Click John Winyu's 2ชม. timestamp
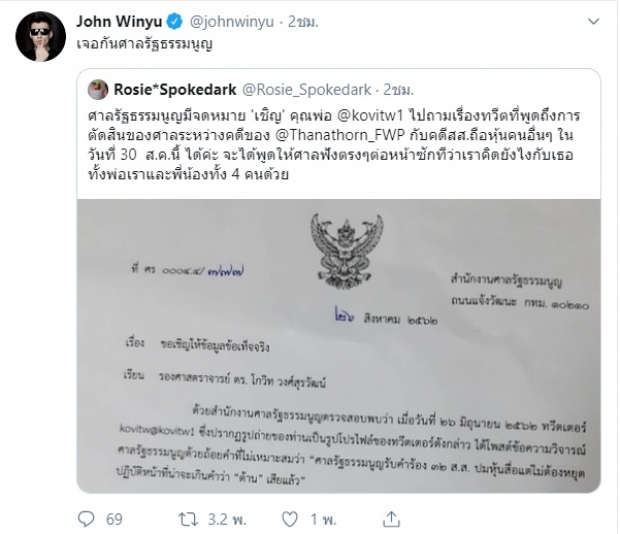This screenshot has height=534, width=620. (x=303, y=22)
